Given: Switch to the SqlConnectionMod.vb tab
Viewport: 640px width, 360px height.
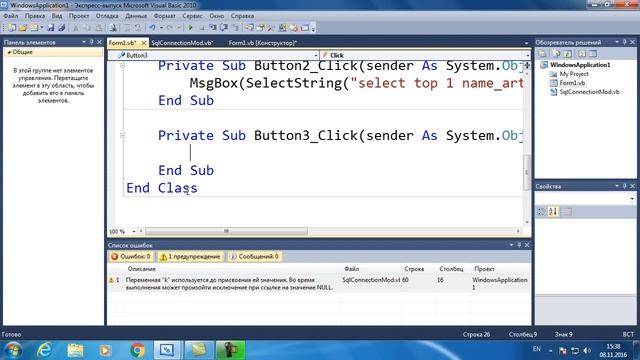Looking at the screenshot, I should tap(182, 43).
